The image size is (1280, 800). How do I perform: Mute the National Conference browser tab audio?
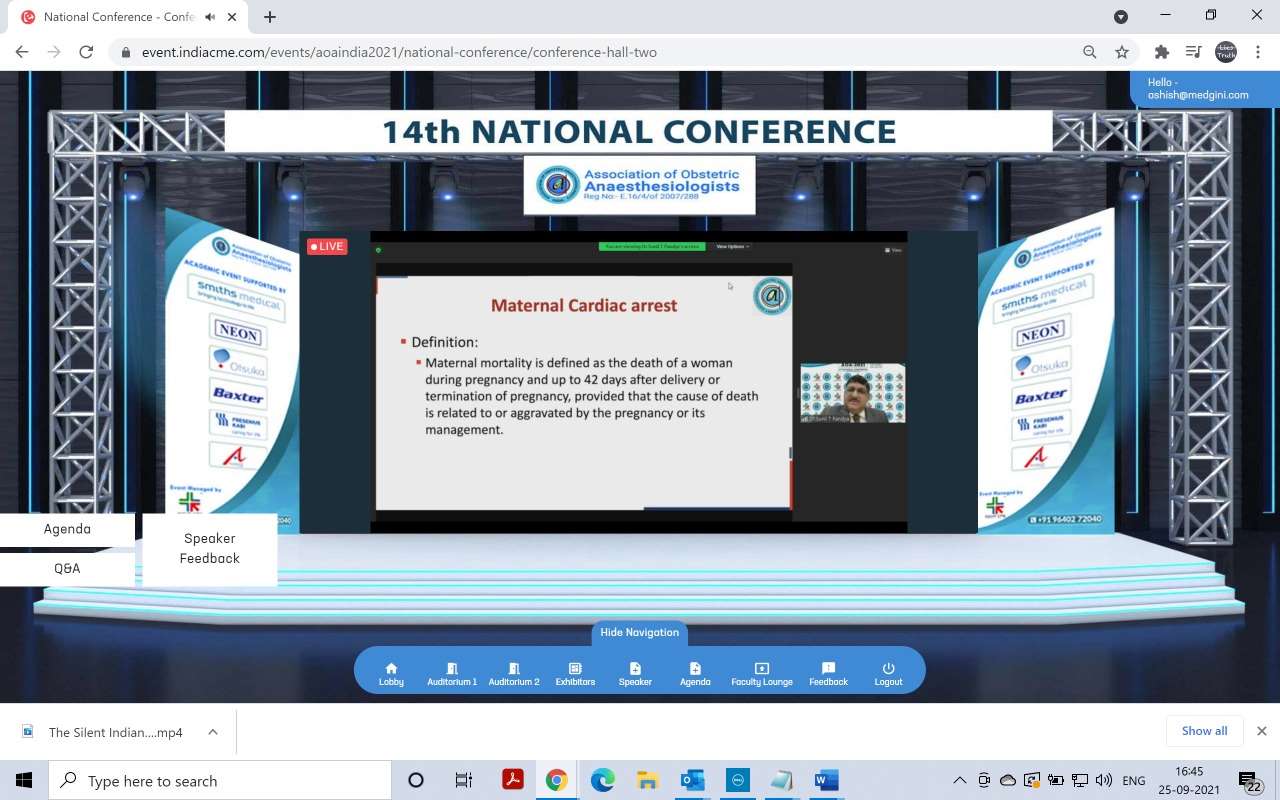pos(210,17)
